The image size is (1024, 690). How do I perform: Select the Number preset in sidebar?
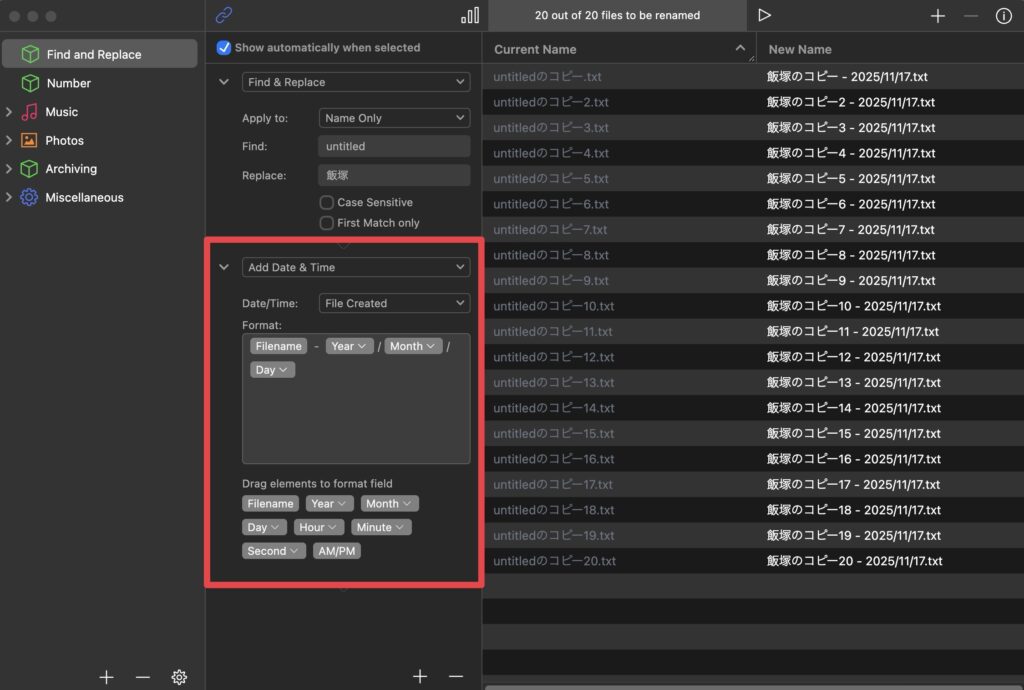(68, 83)
